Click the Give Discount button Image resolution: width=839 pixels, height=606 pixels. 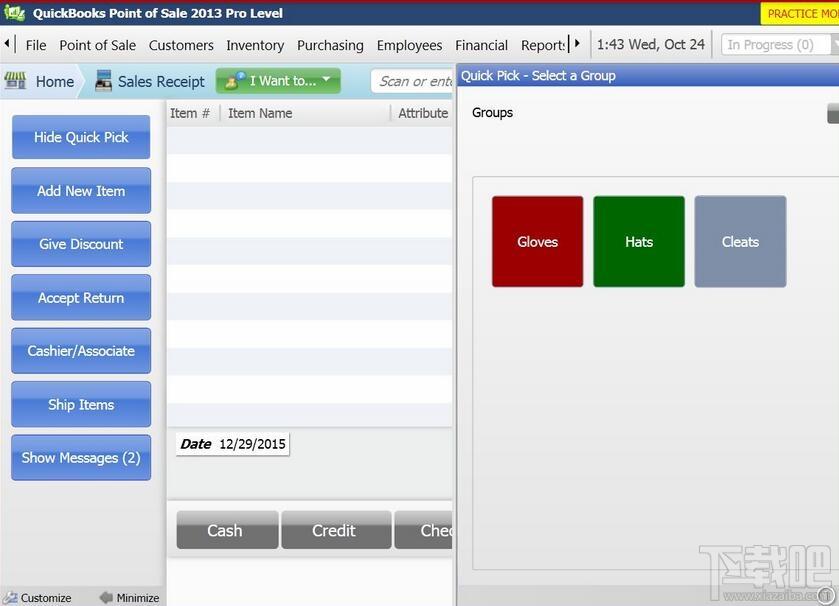coord(81,244)
